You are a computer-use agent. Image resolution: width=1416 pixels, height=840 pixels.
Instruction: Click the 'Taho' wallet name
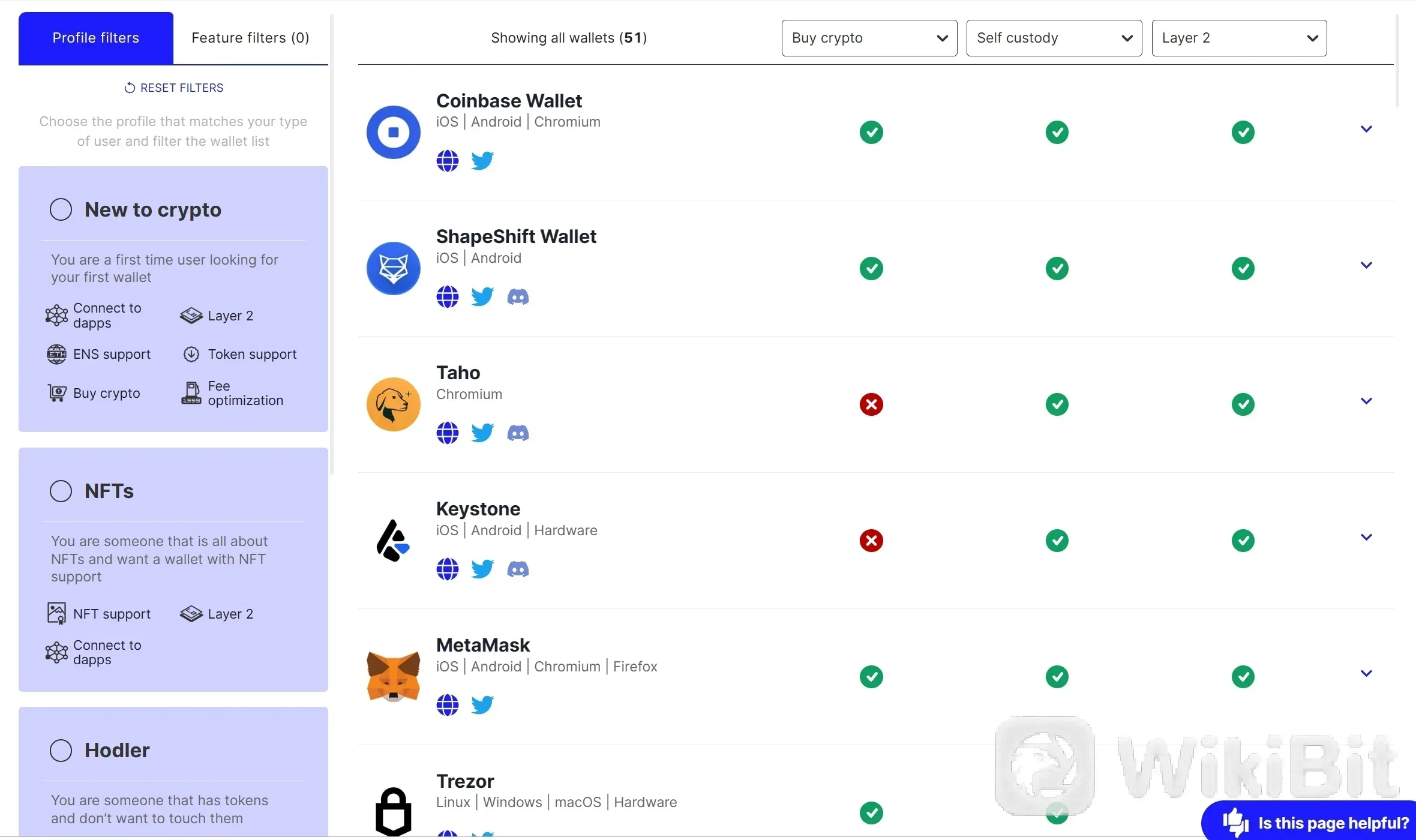[x=458, y=373]
